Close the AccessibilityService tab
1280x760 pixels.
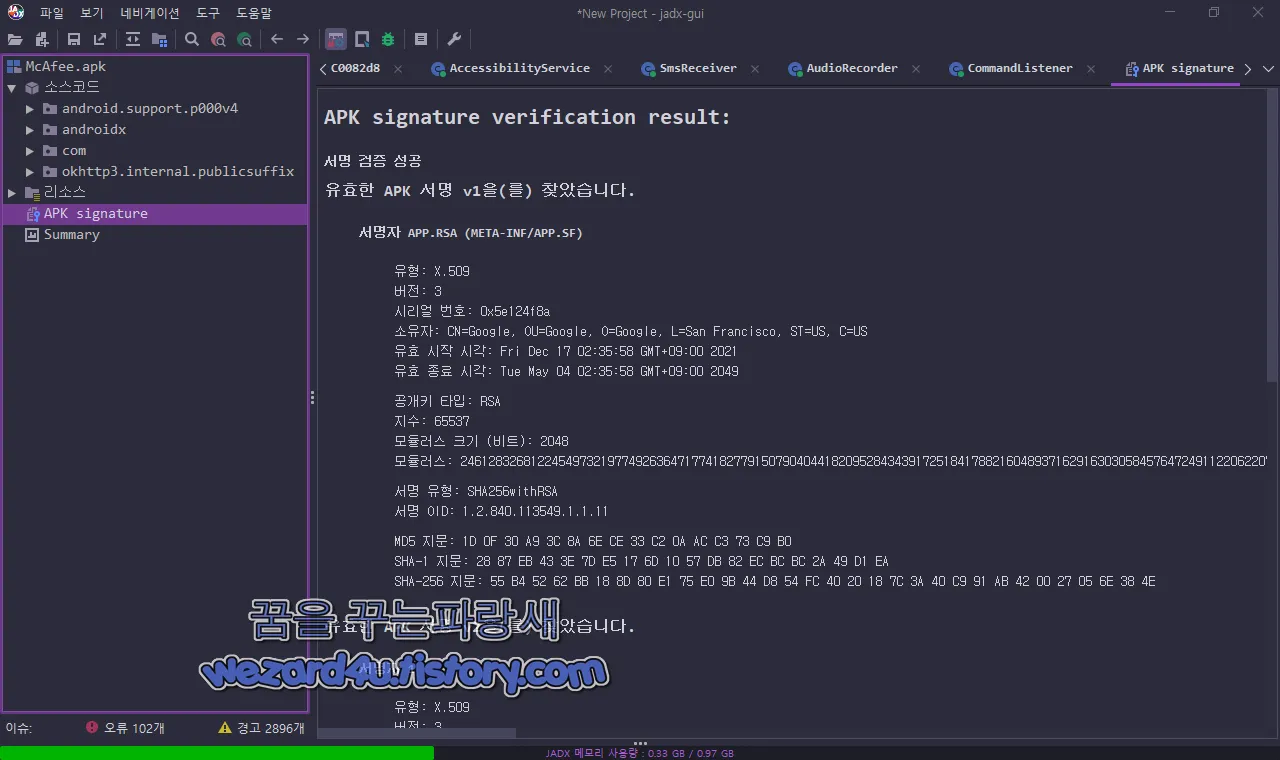click(x=608, y=69)
